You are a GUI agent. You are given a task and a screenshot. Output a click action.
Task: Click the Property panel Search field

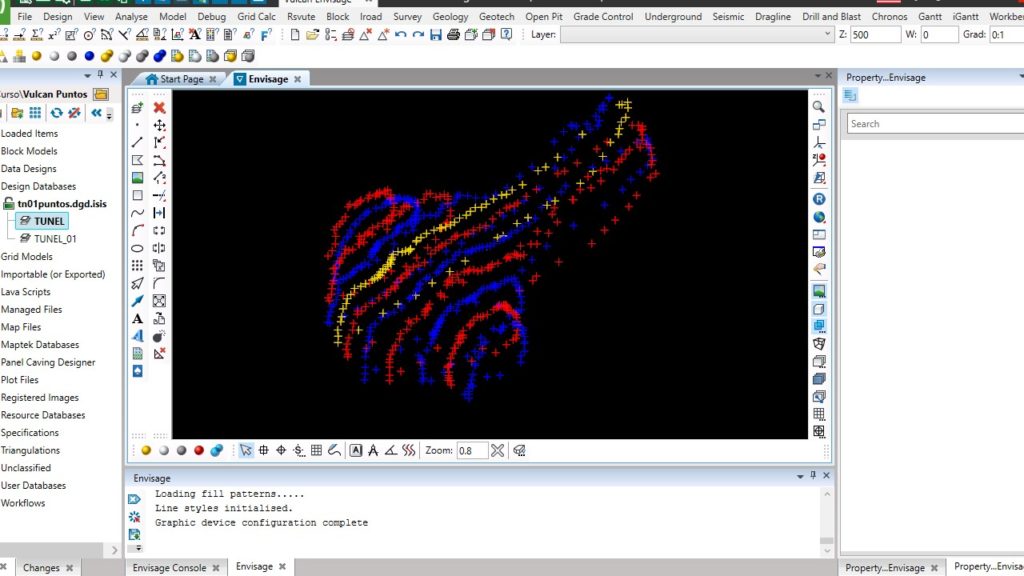(x=935, y=123)
